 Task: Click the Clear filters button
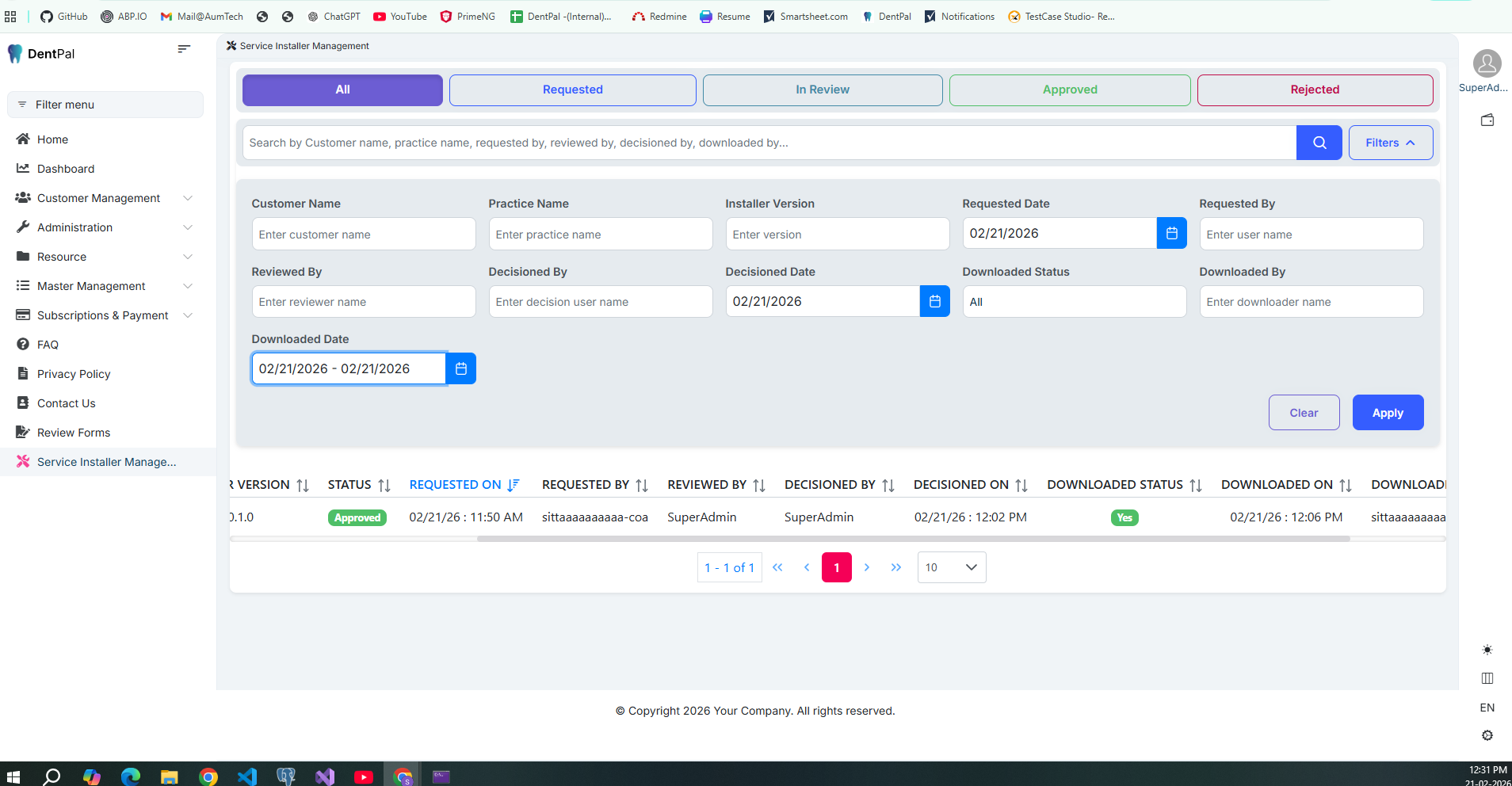pyautogui.click(x=1304, y=413)
